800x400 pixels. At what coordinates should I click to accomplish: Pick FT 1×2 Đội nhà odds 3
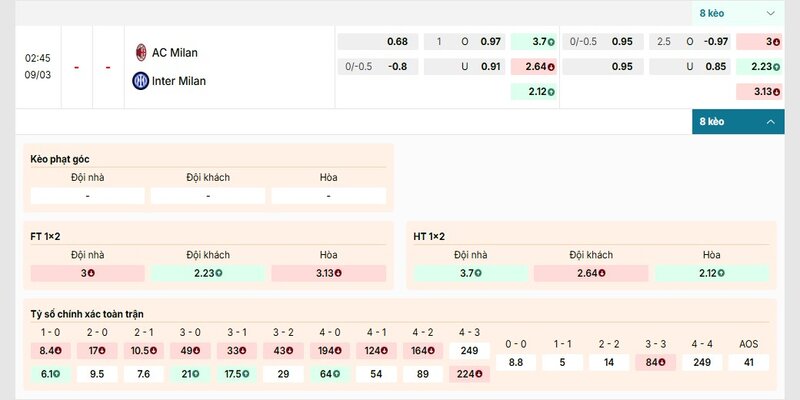click(88, 273)
